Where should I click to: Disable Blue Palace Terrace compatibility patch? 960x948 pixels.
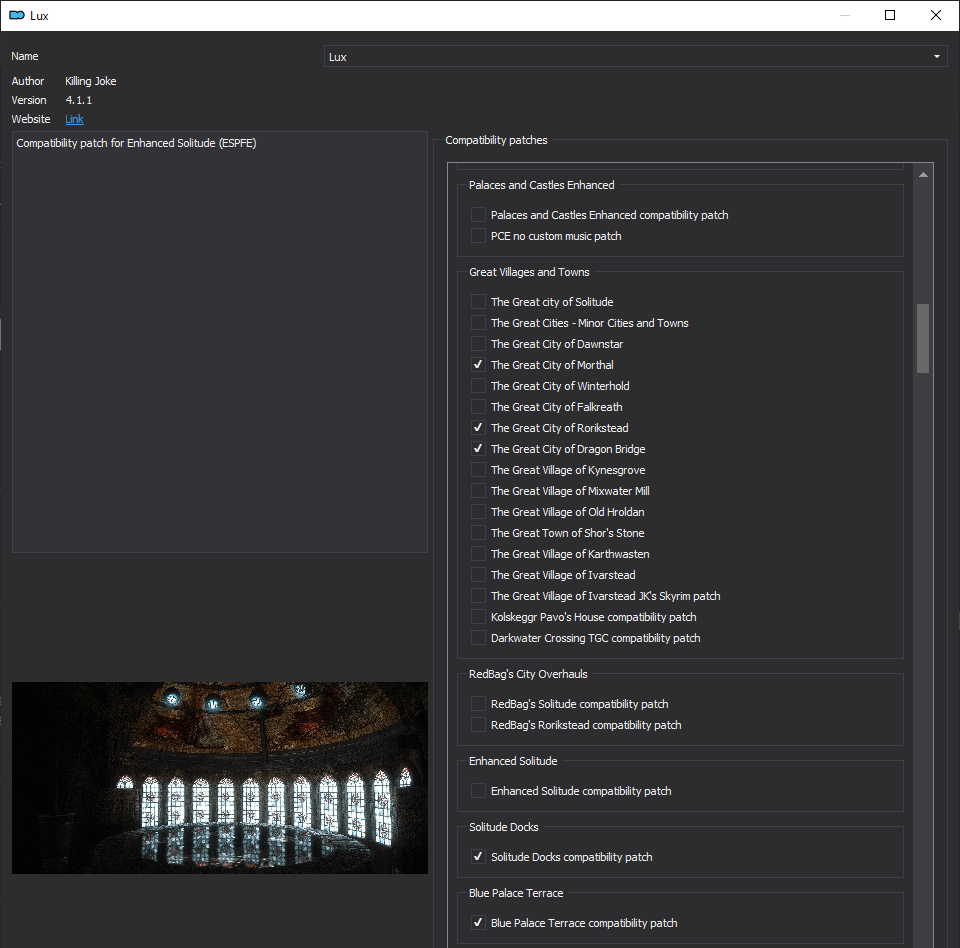[478, 922]
